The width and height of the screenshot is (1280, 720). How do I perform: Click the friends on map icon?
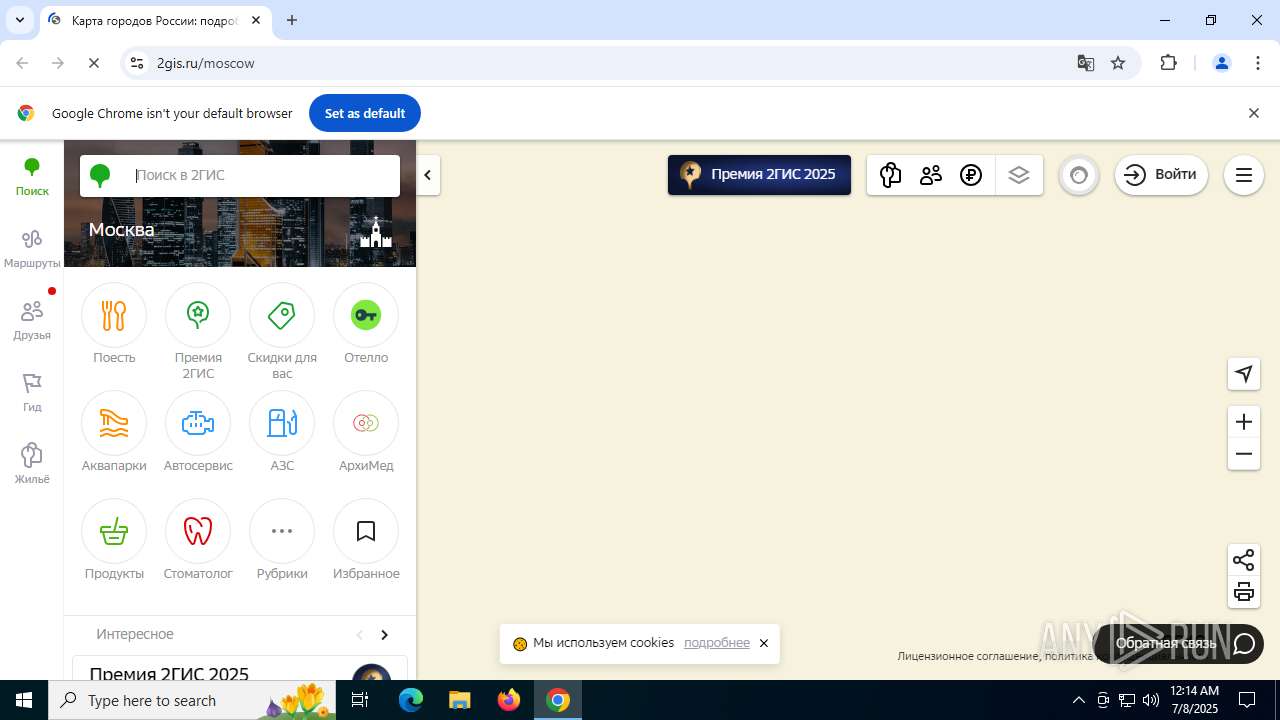[931, 175]
